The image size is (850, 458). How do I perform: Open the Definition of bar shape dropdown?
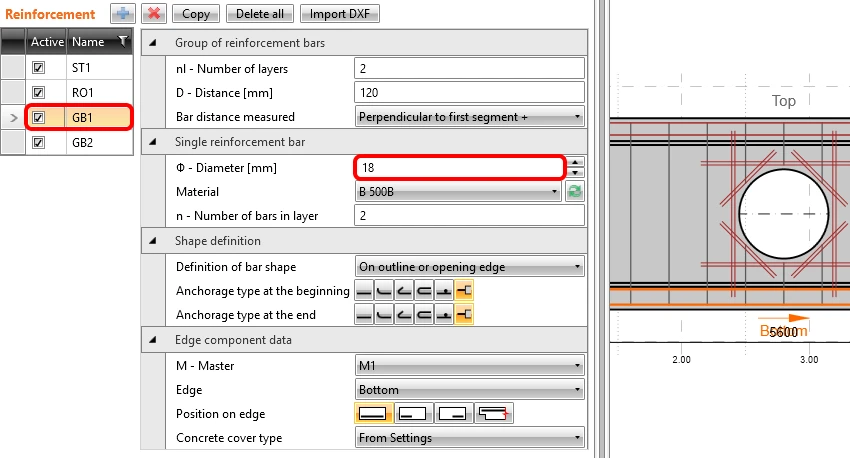point(469,267)
